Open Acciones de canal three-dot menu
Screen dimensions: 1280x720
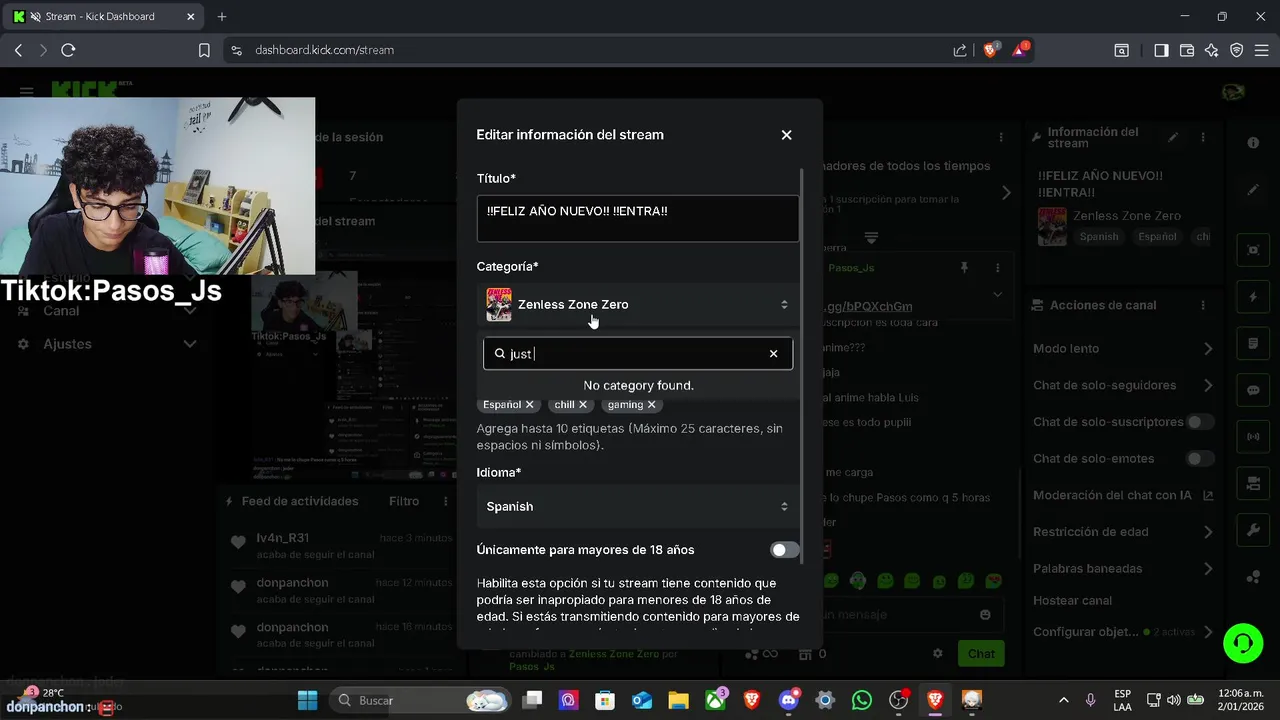(x=1203, y=305)
